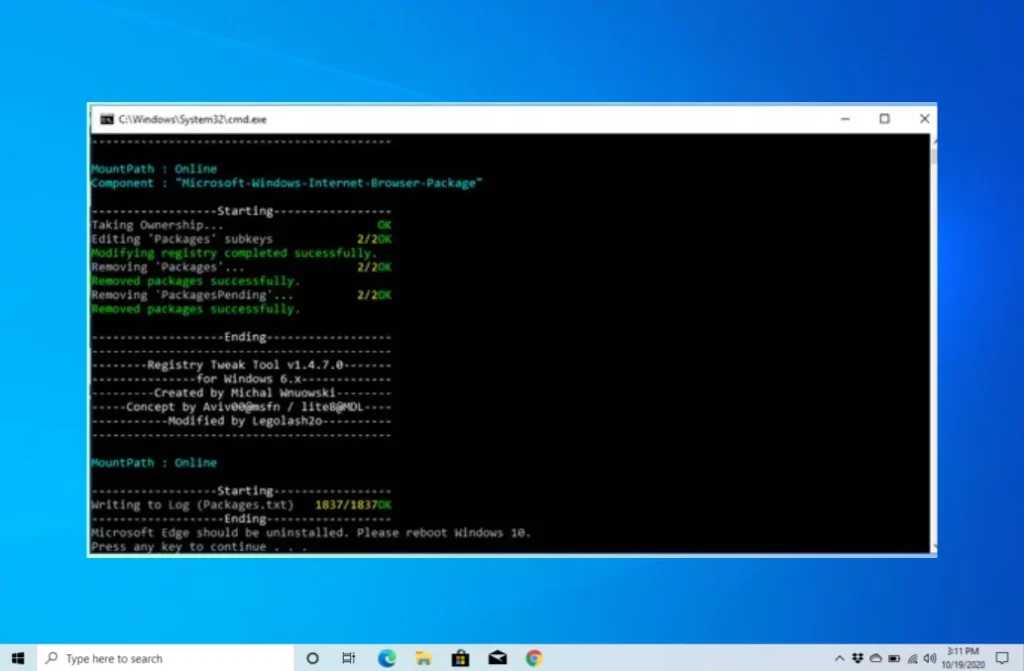Launch Microsoft Edge from the taskbar
The height and width of the screenshot is (671, 1024).
point(386,658)
